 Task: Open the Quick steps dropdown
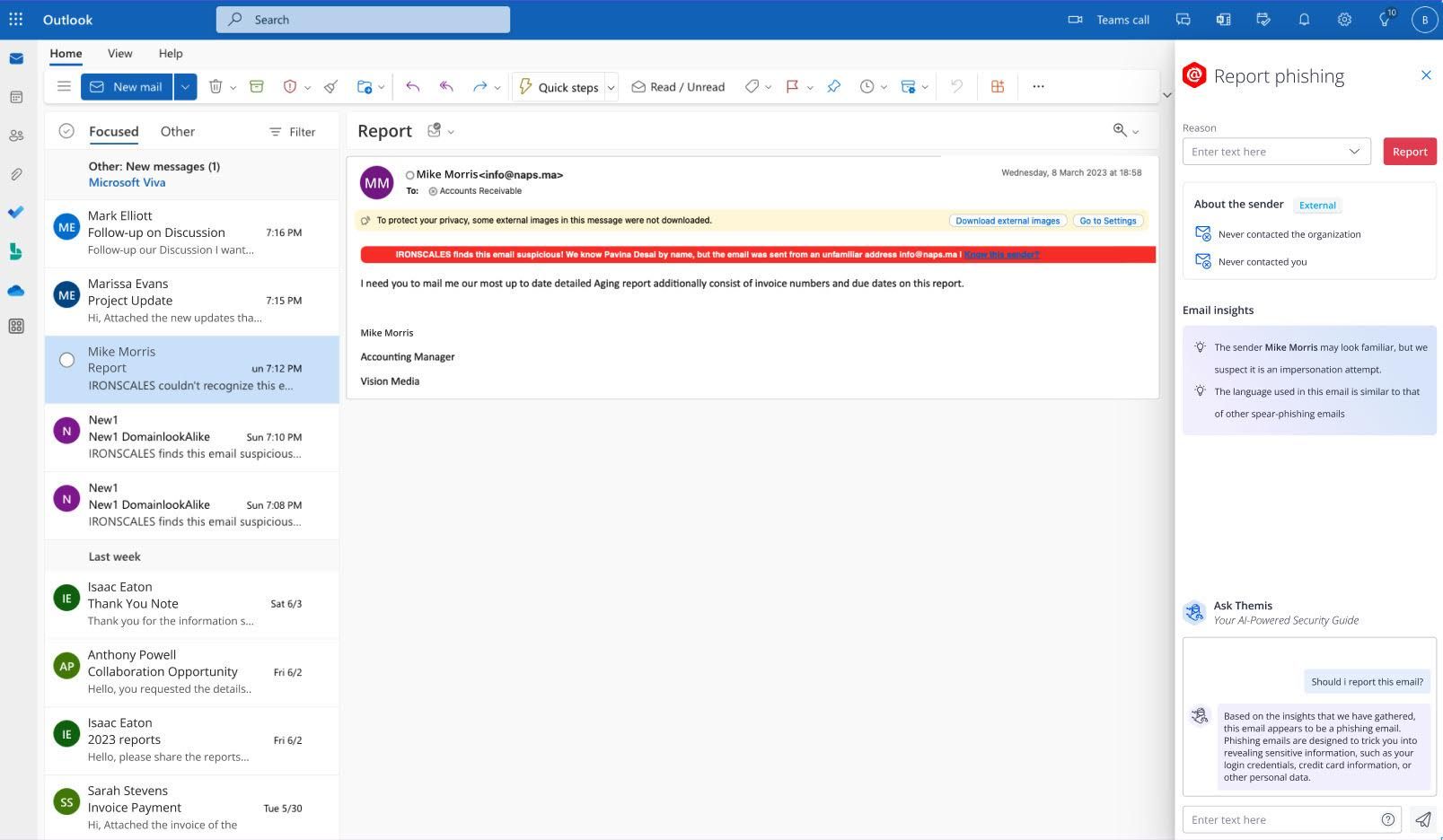(610, 86)
